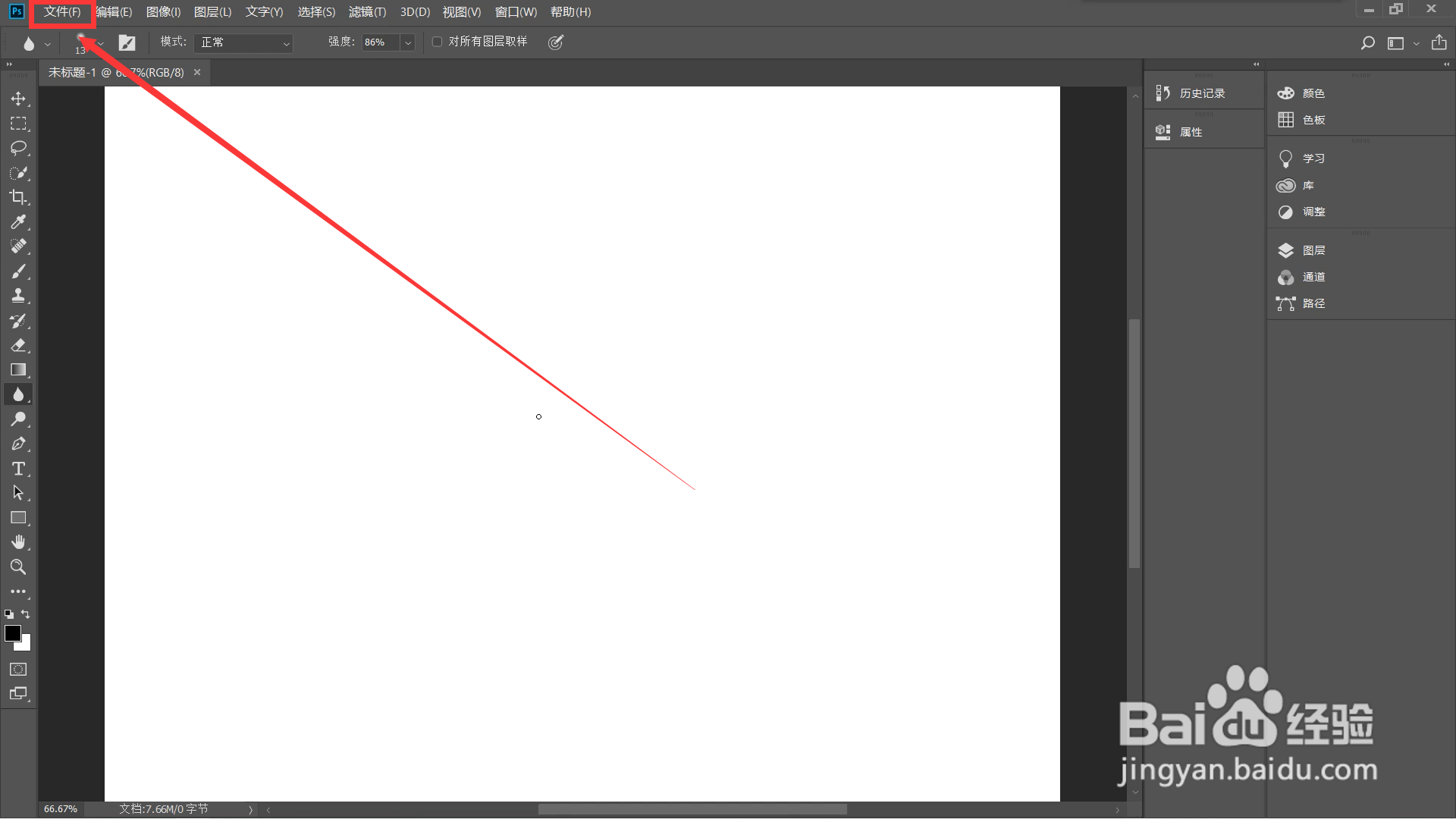Image resolution: width=1456 pixels, height=819 pixels.
Task: Select the Move tool
Action: pos(18,99)
